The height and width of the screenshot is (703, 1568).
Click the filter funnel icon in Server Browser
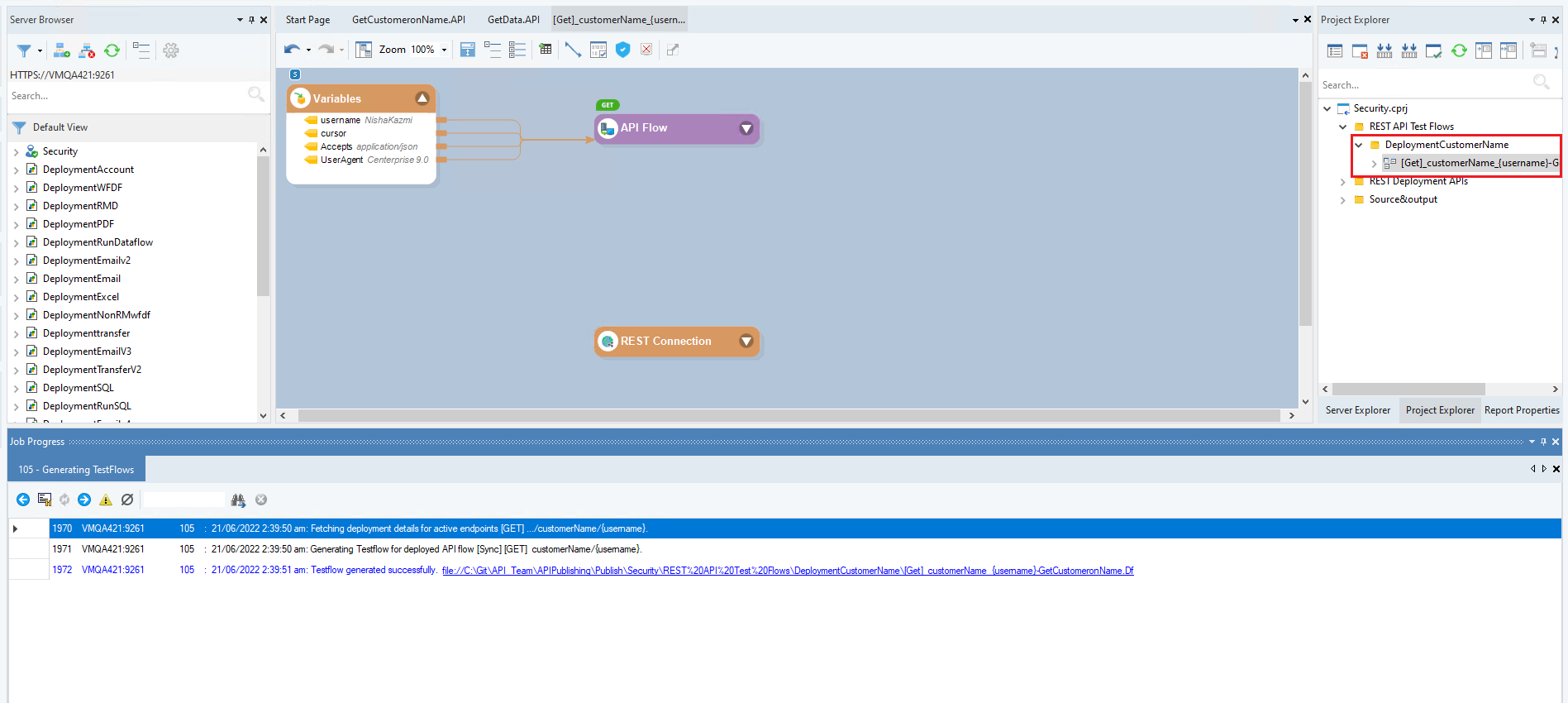click(x=24, y=50)
